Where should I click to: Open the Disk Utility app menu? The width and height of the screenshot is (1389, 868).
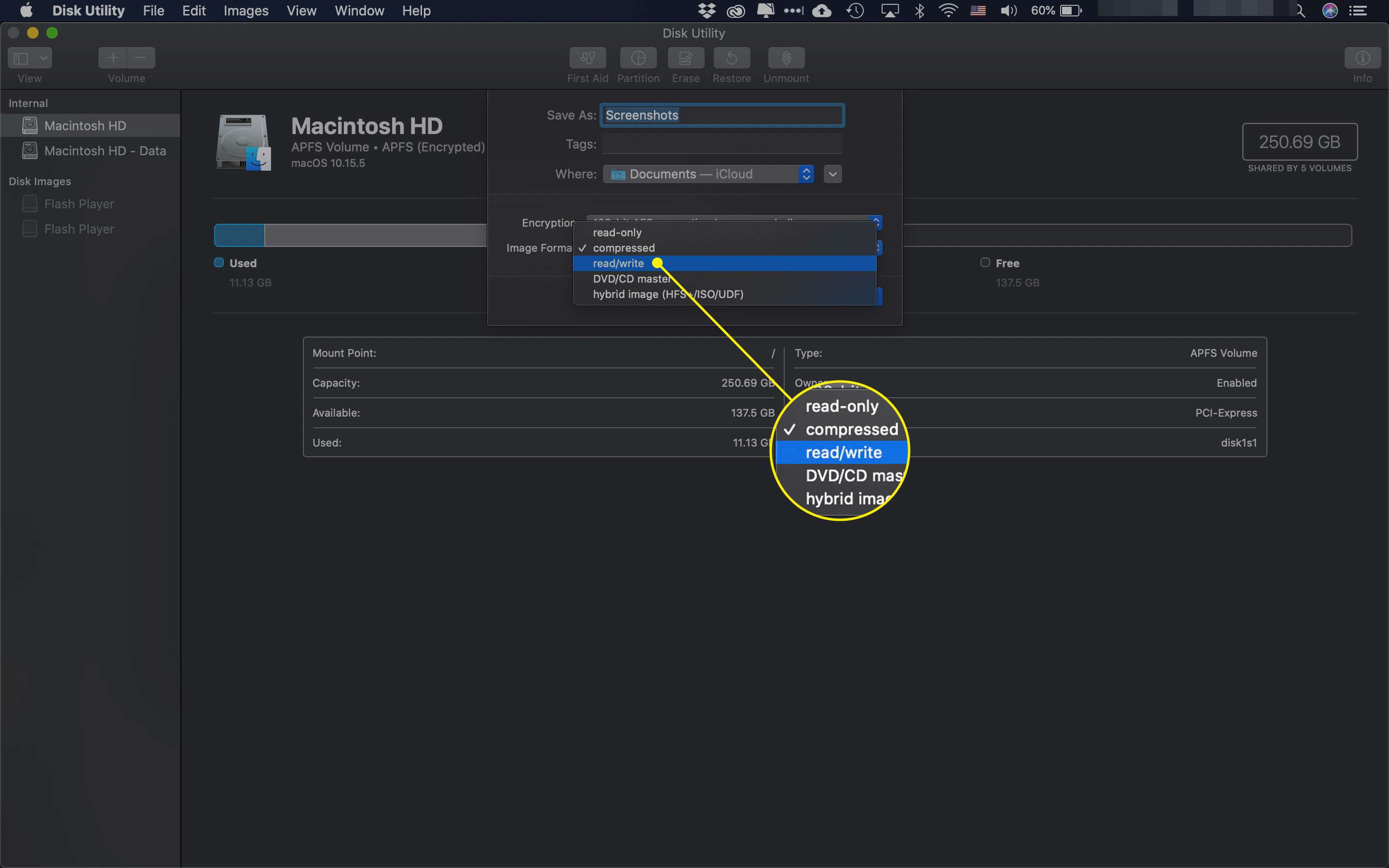tap(88, 10)
